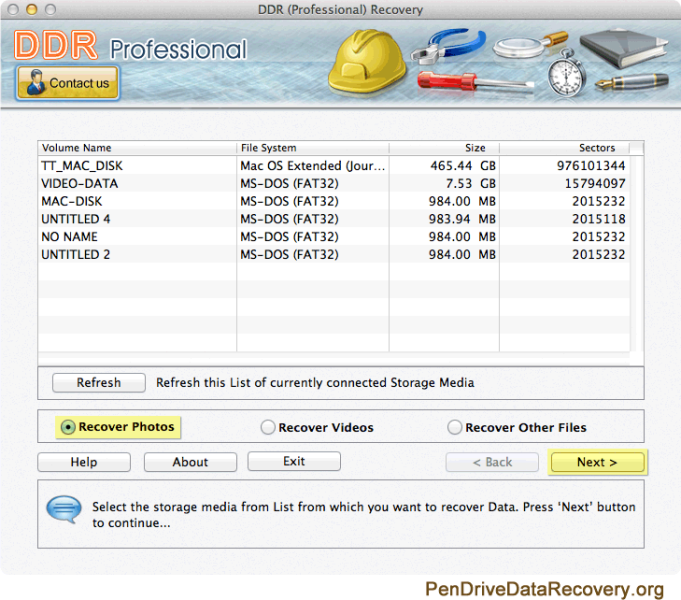Select the MAC-DISK volume

[334, 201]
